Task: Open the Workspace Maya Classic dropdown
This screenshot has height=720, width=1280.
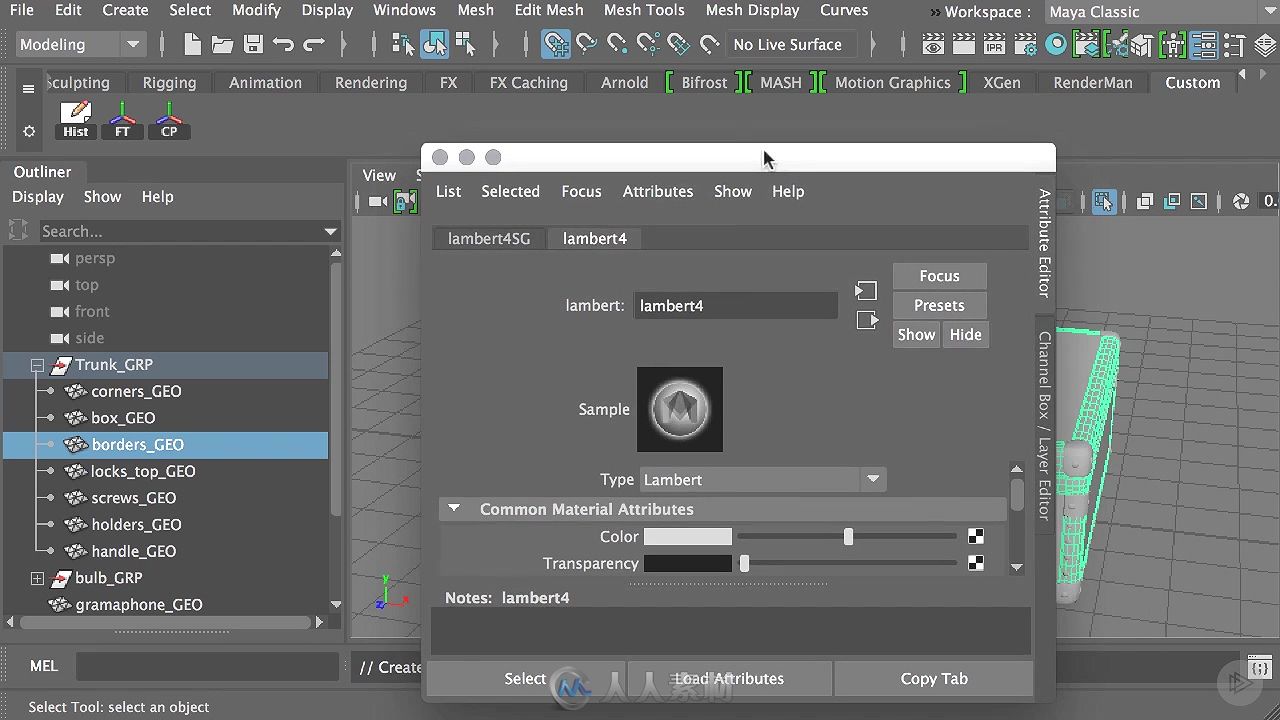Action: pyautogui.click(x=1162, y=12)
